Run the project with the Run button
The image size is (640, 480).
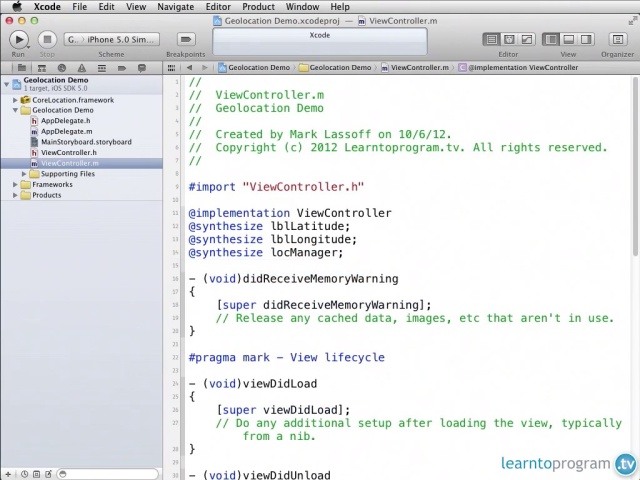pos(19,40)
